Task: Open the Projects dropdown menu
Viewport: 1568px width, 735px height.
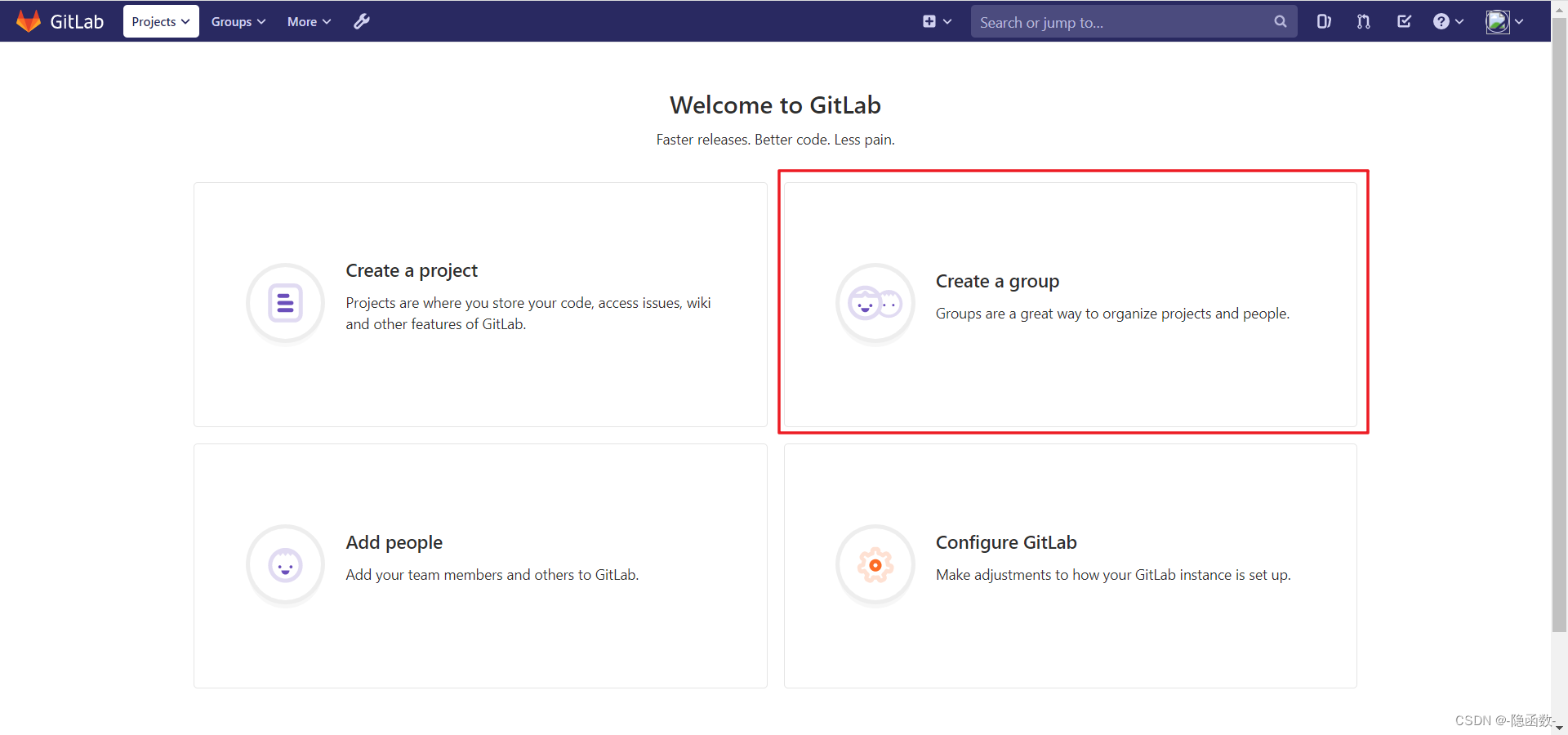Action: click(161, 22)
